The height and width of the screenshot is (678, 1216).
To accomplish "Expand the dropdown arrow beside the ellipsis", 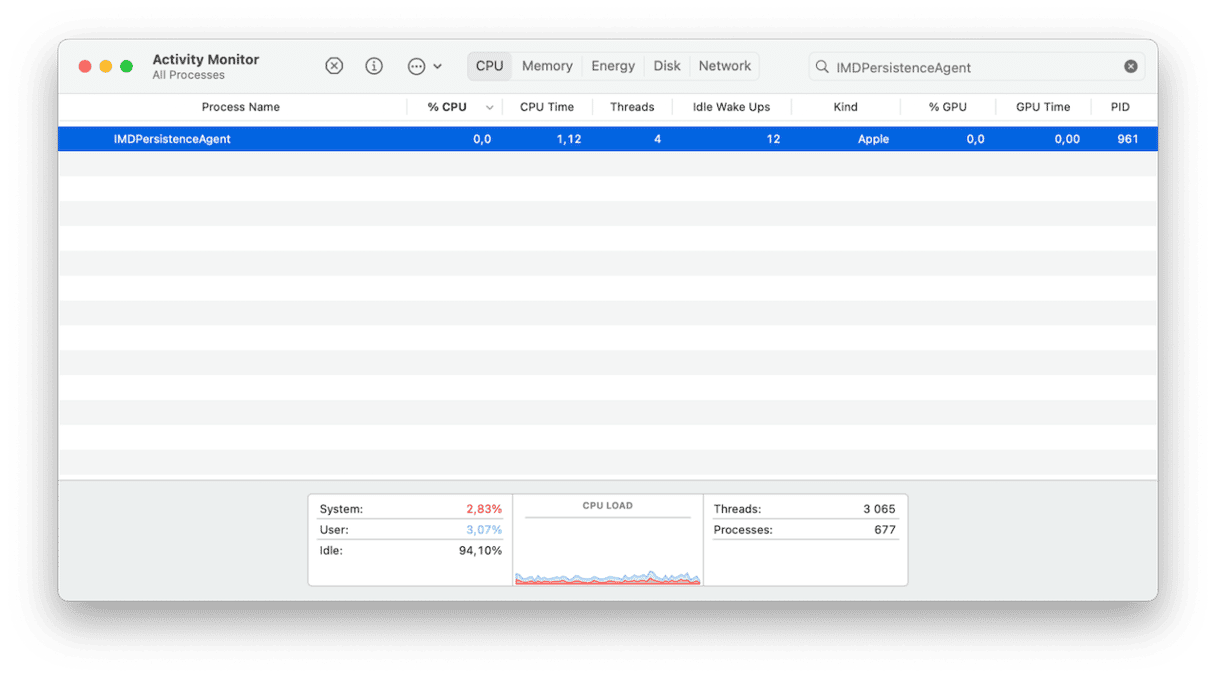I will coord(438,67).
